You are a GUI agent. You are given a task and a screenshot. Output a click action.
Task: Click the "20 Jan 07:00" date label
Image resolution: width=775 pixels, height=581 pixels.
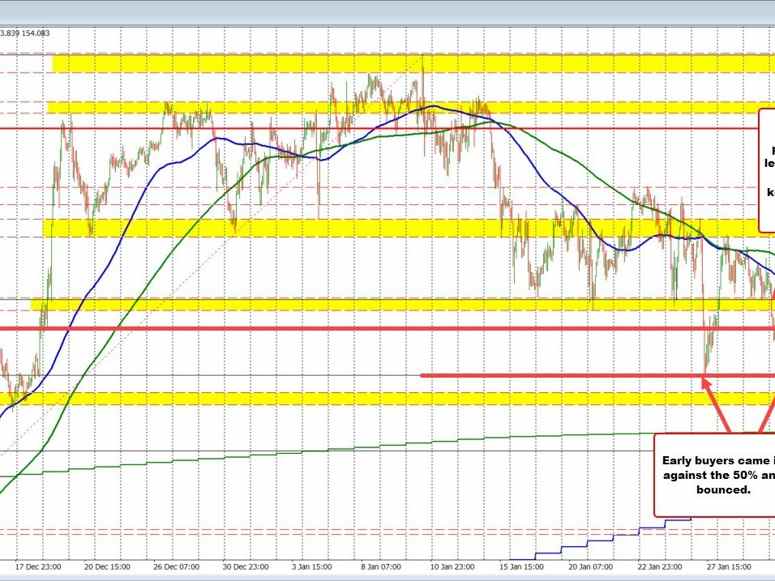click(591, 566)
